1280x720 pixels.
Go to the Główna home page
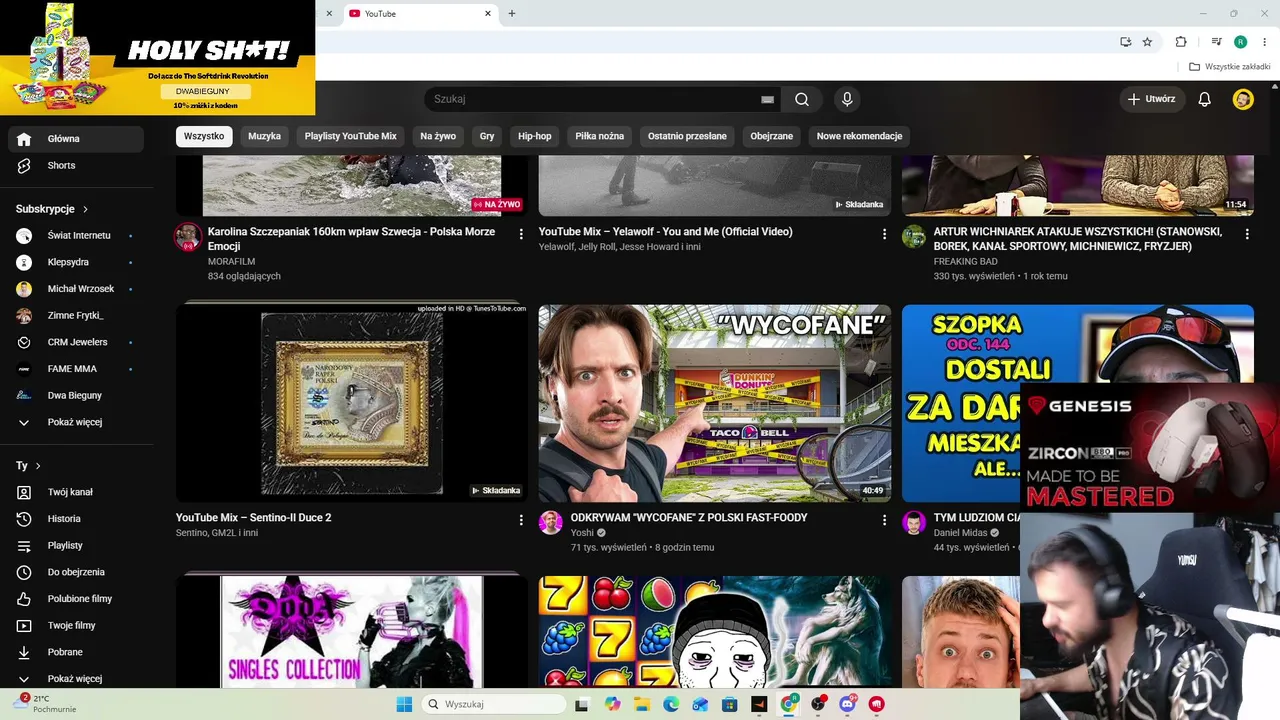(76, 139)
